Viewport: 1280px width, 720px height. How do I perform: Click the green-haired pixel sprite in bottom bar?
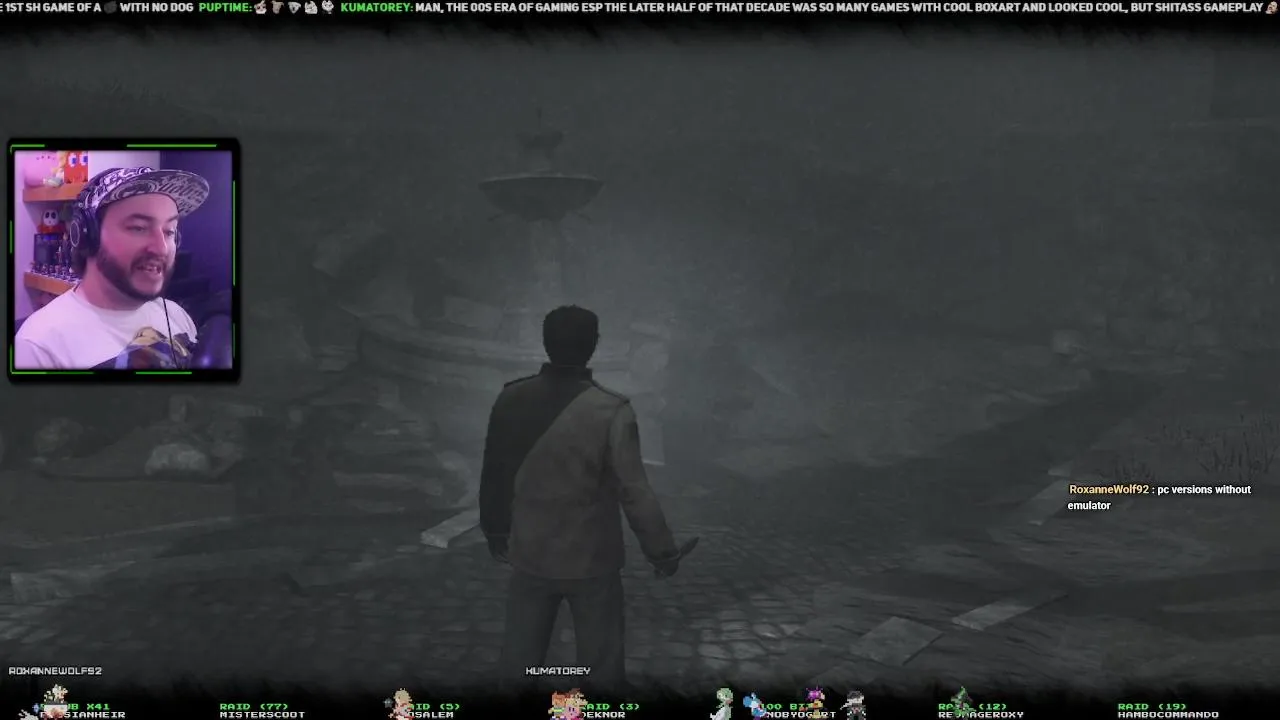point(725,702)
